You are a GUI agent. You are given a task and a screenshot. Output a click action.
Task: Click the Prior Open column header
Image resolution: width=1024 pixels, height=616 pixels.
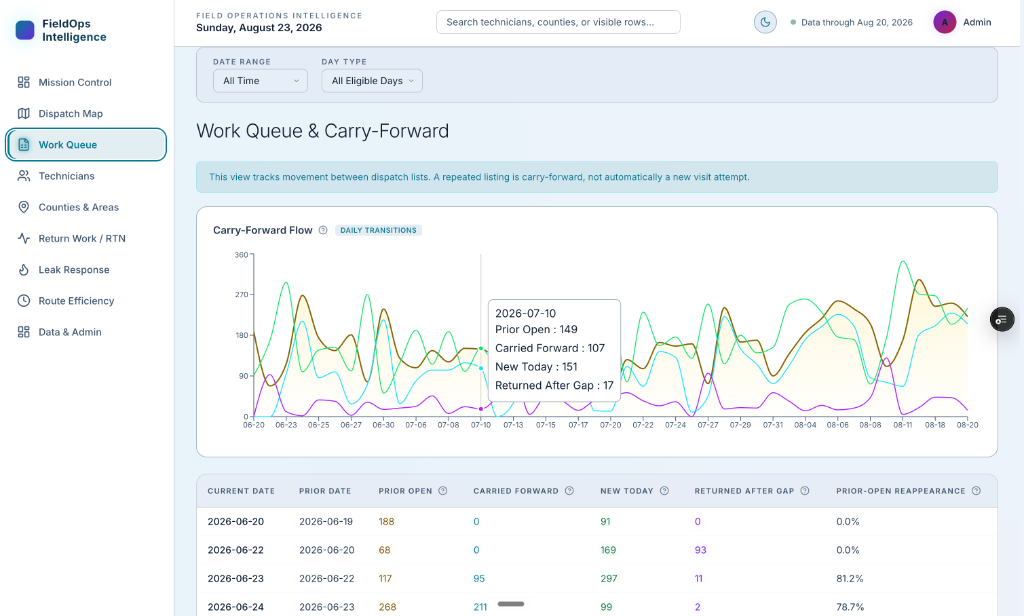coord(406,491)
